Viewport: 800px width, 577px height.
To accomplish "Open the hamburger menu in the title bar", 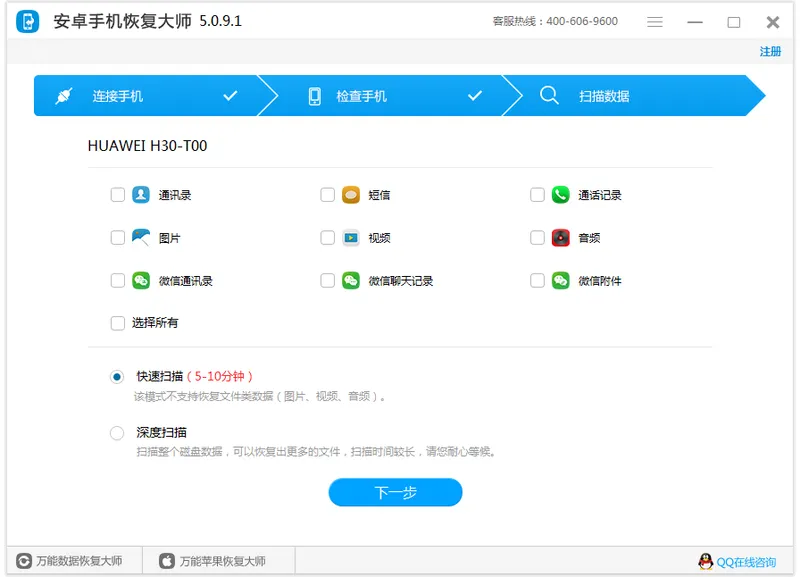I will (x=655, y=22).
